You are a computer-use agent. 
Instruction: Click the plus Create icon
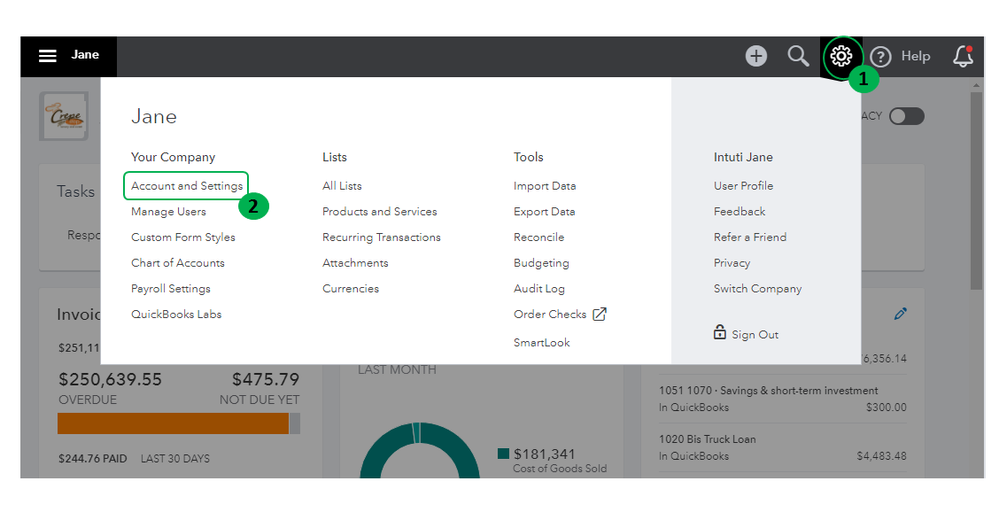[x=756, y=56]
